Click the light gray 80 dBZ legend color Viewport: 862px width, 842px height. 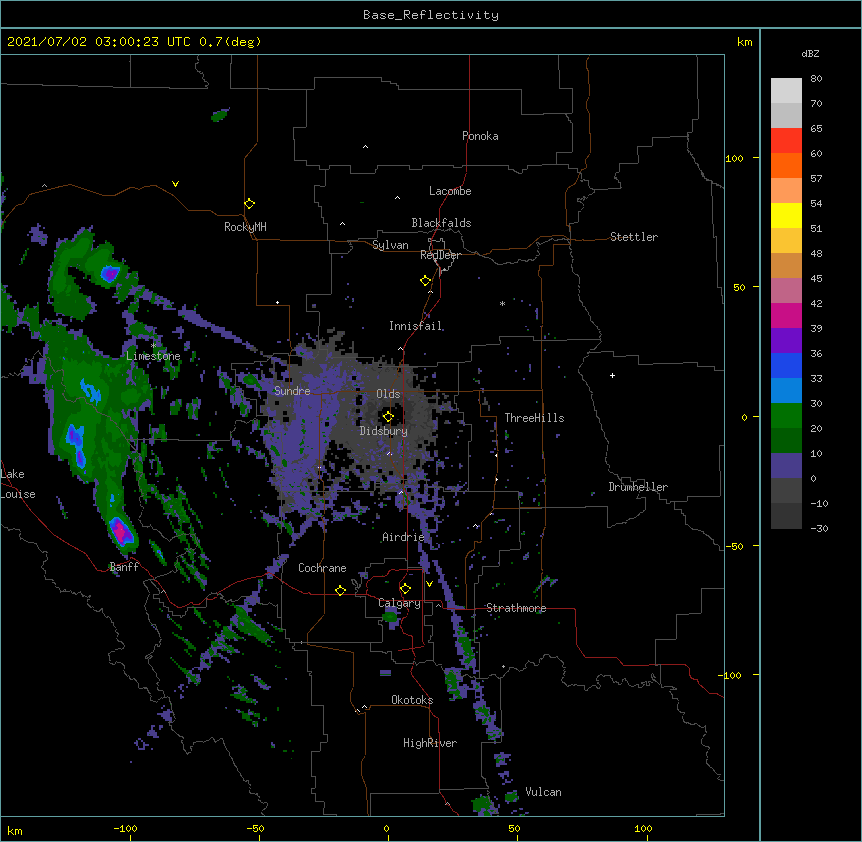[786, 90]
